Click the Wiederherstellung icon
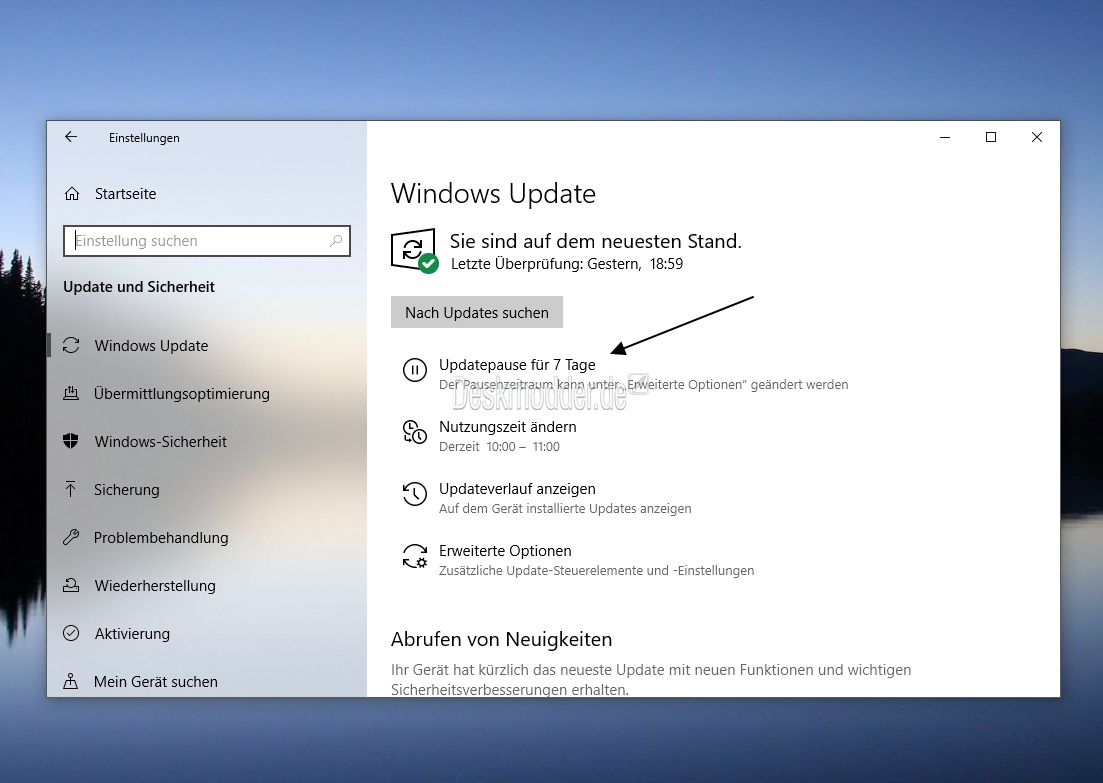 pos(71,585)
